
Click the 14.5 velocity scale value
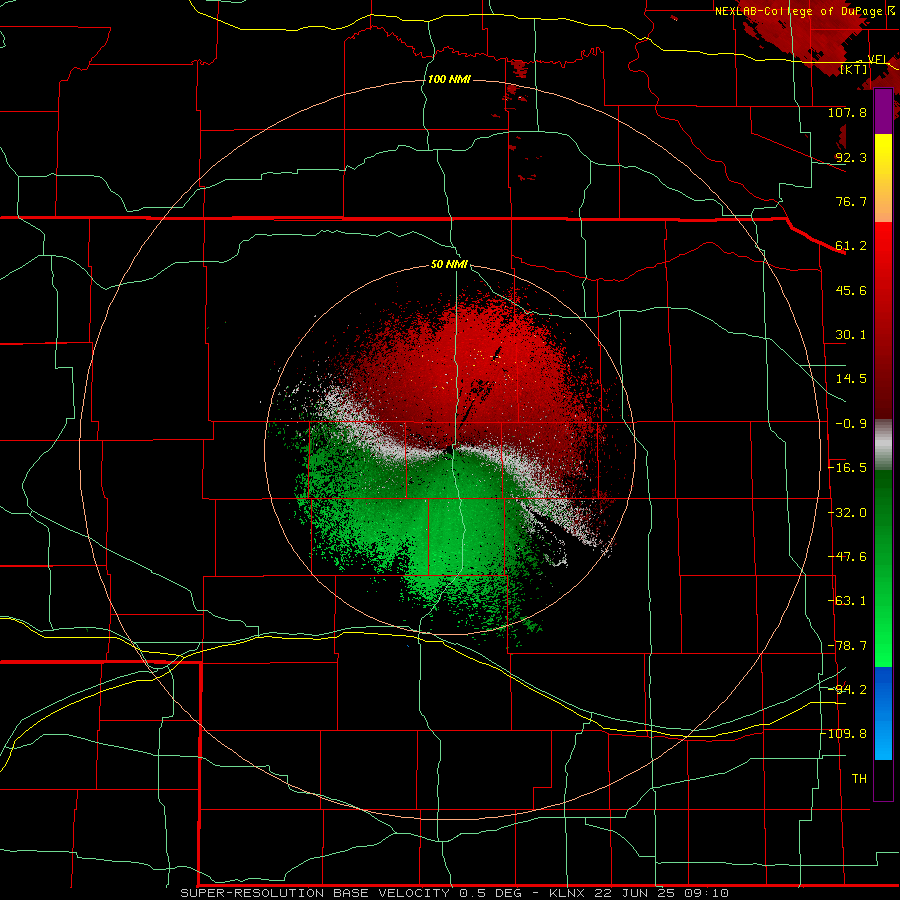pos(851,379)
